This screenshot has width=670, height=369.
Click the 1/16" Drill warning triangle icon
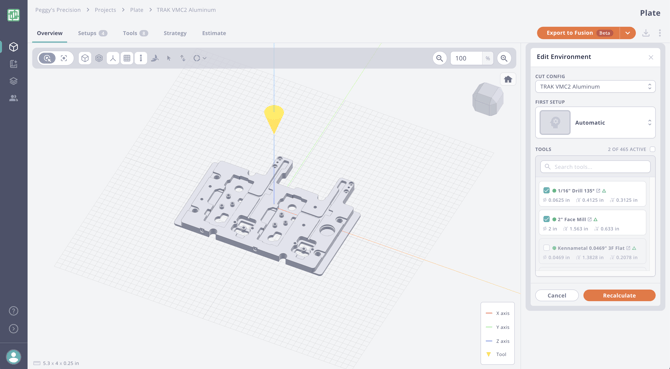pyautogui.click(x=604, y=190)
